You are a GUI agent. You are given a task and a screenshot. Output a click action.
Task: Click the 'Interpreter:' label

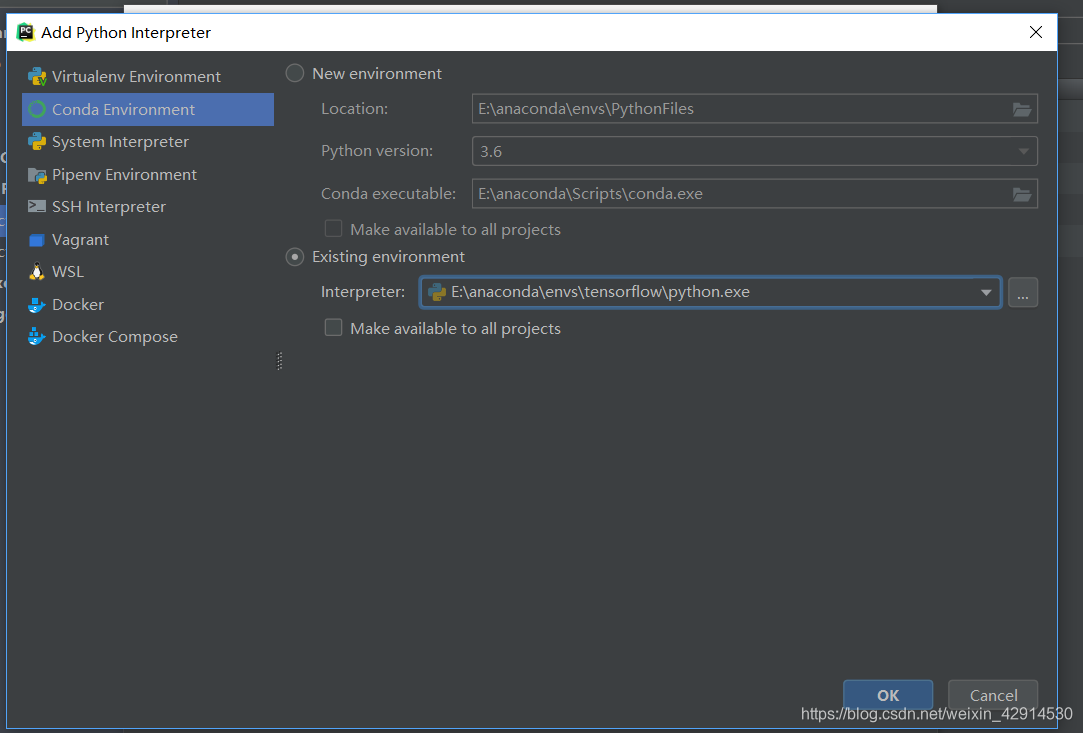pos(363,292)
